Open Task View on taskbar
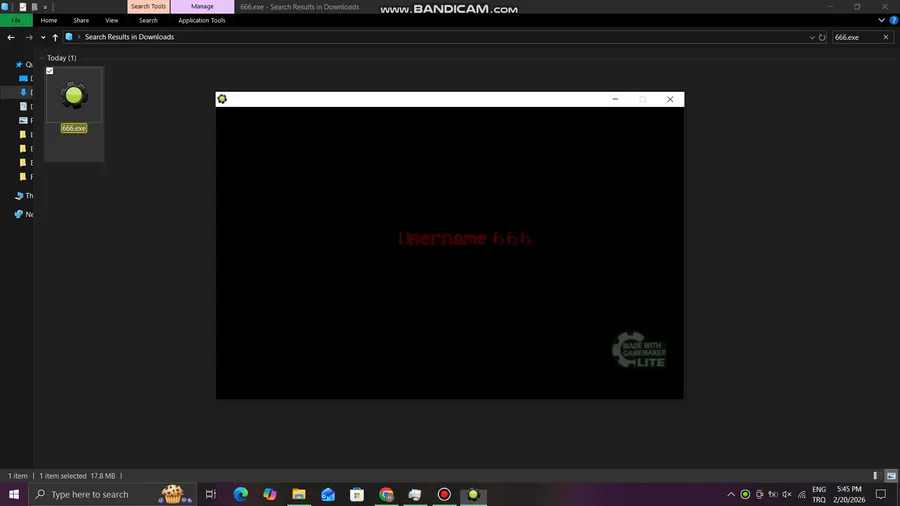The image size is (900, 506). coord(211,494)
